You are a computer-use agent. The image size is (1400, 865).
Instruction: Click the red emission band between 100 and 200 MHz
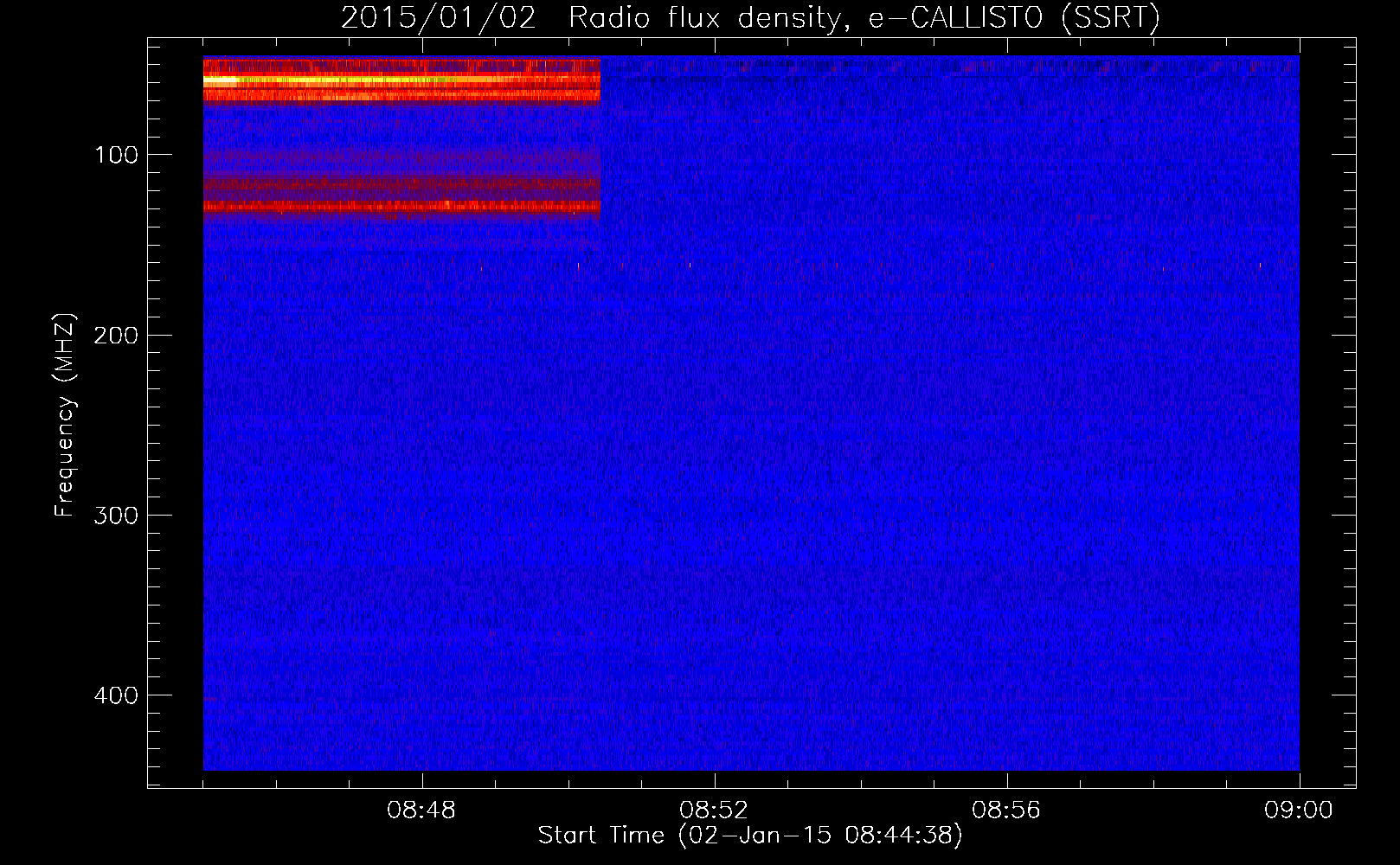pos(401,206)
